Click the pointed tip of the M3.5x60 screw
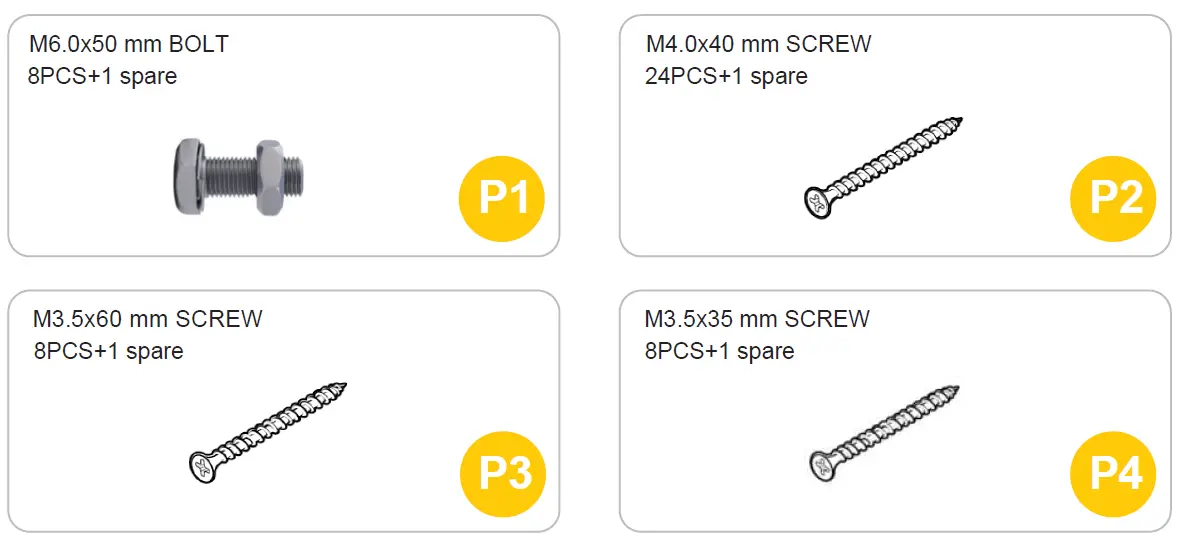The height and width of the screenshot is (536, 1180). click(x=342, y=386)
